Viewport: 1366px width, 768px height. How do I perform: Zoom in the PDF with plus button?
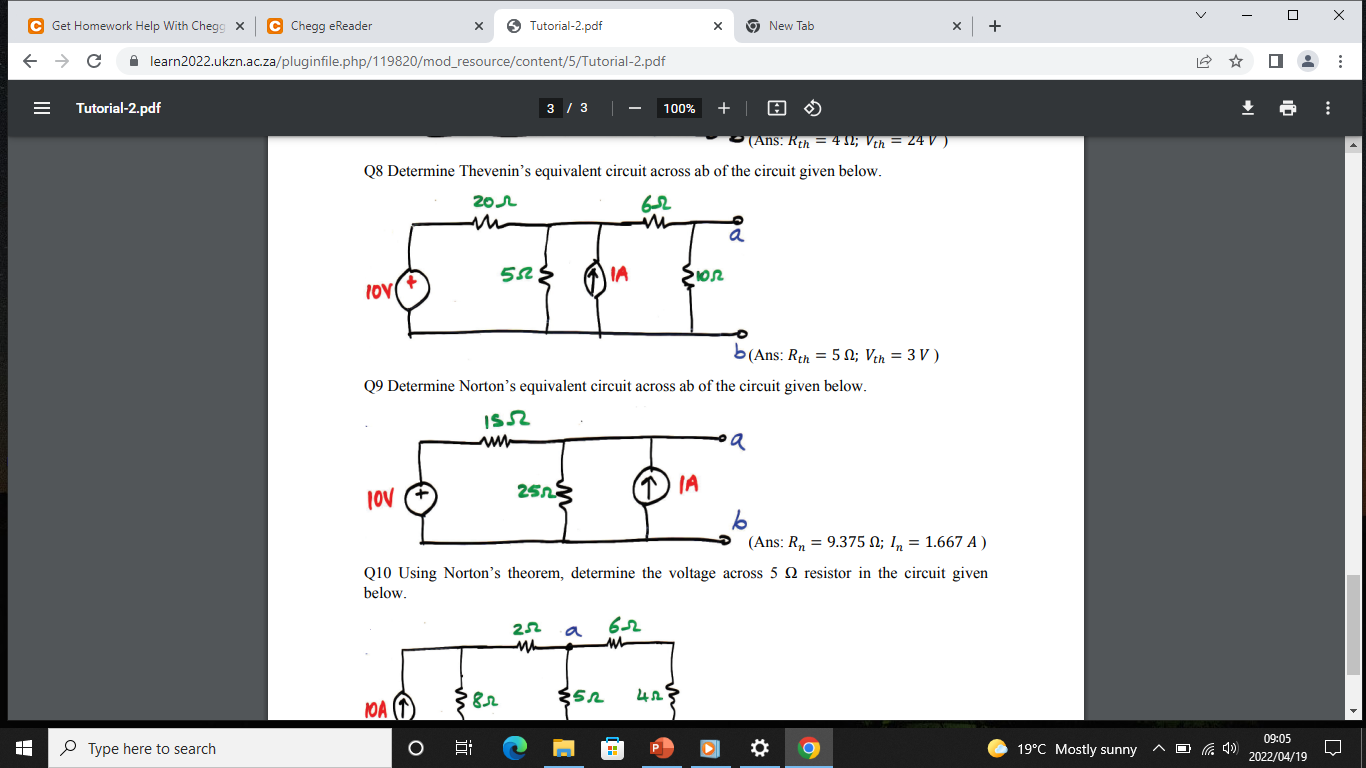pos(724,108)
